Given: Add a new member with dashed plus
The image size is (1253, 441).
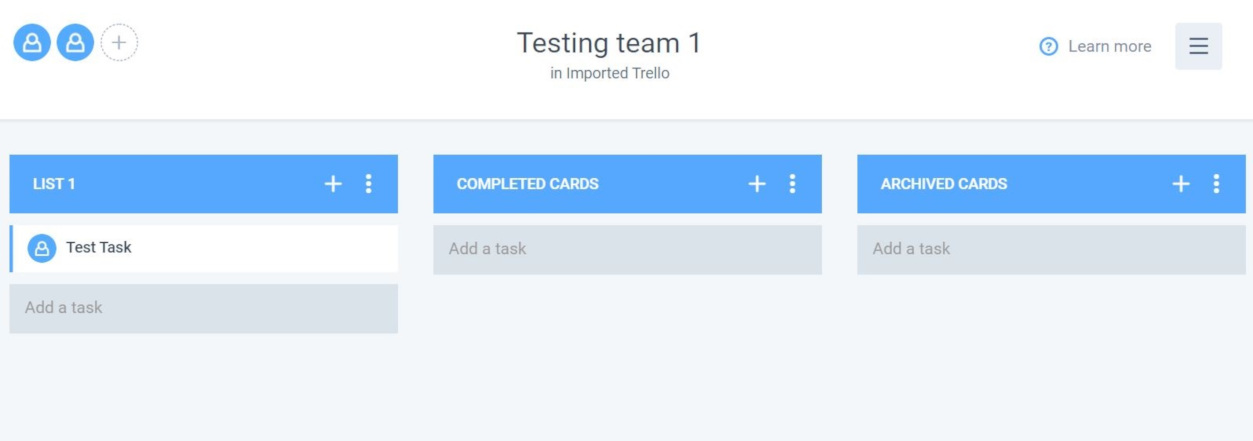Looking at the screenshot, I should click(x=119, y=43).
